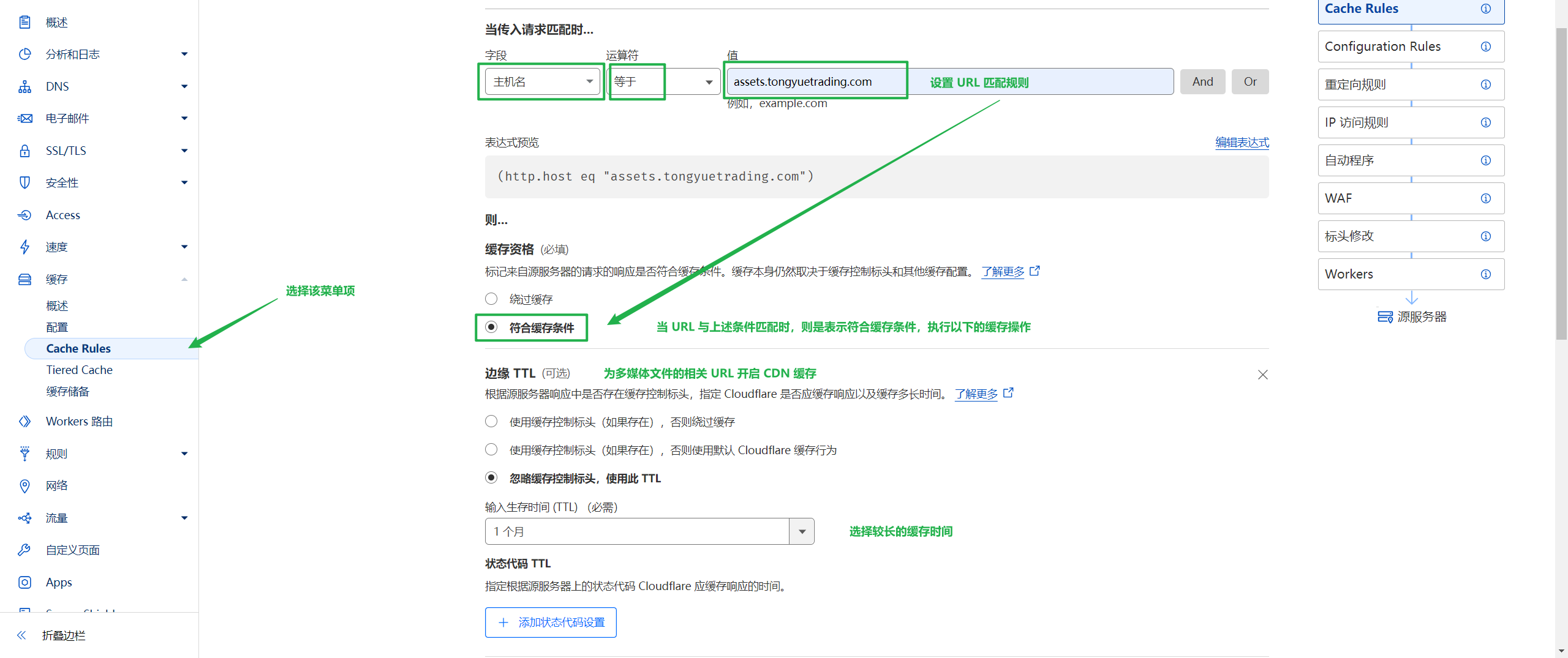The width and height of the screenshot is (1568, 658).
Task: Click the 安全性 shield icon
Action: [24, 182]
